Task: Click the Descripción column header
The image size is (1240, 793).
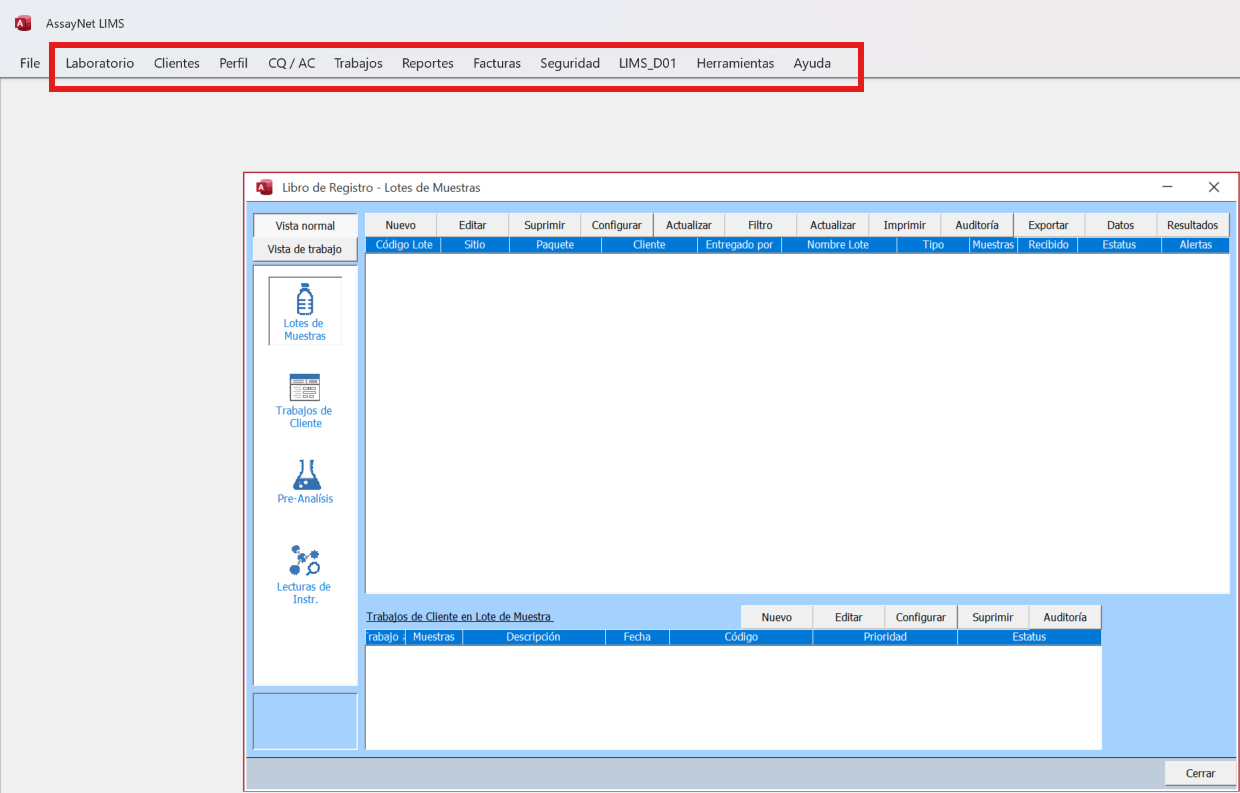Action: tap(533, 637)
